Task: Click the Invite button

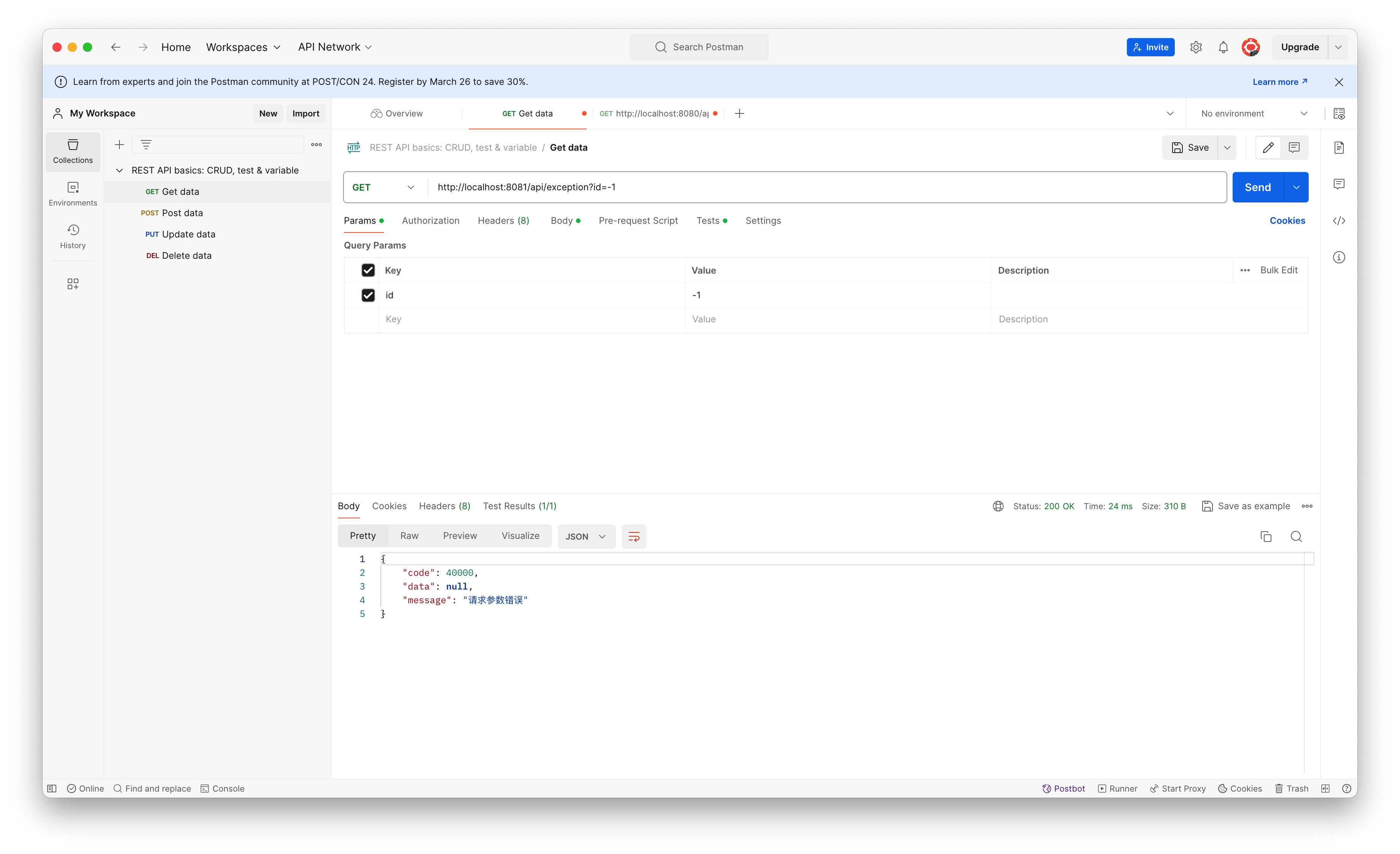Action: click(x=1150, y=47)
